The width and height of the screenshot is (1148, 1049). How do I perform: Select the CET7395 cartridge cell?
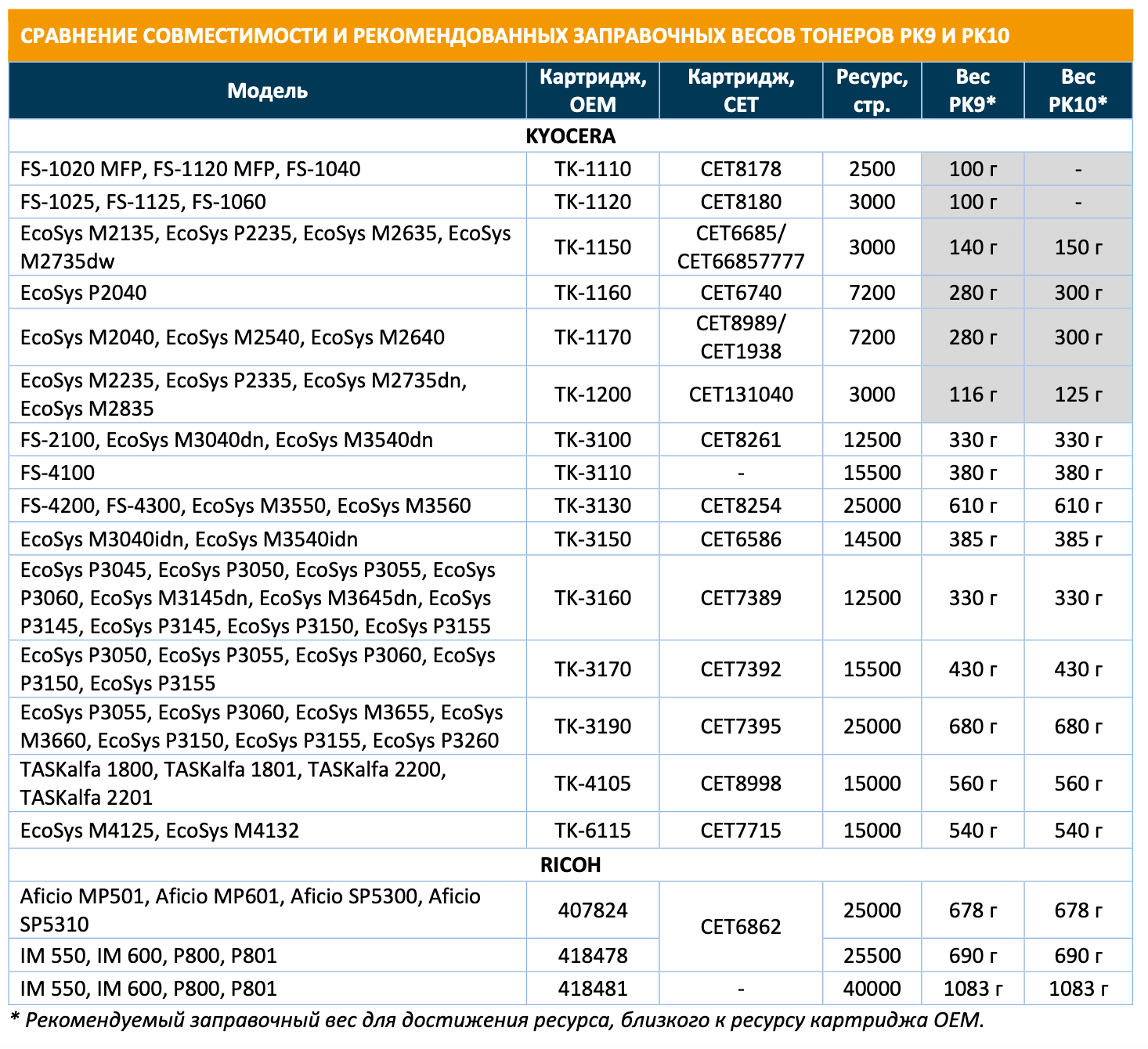tap(741, 726)
